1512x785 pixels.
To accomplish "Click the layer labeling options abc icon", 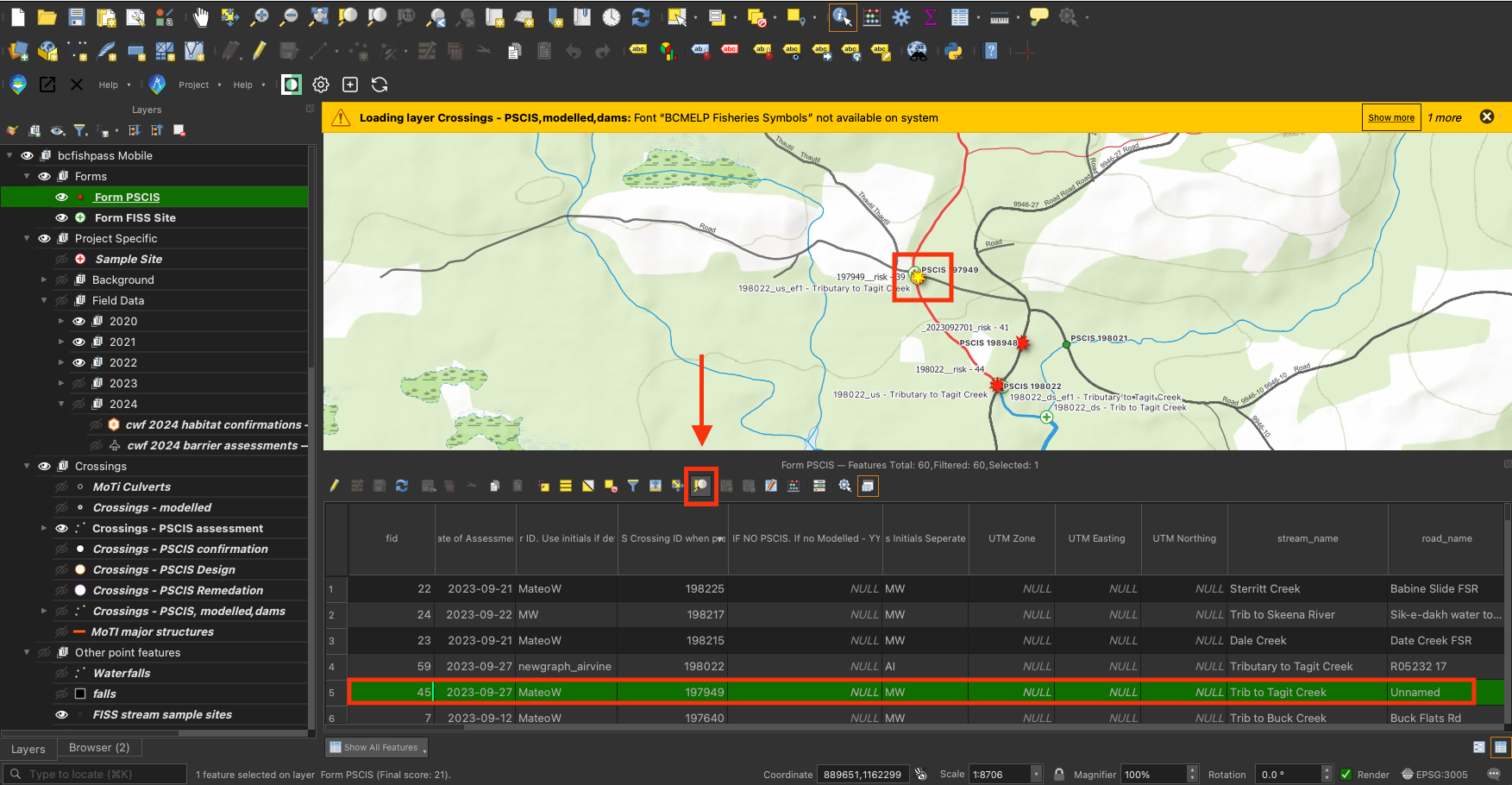I will 639,51.
